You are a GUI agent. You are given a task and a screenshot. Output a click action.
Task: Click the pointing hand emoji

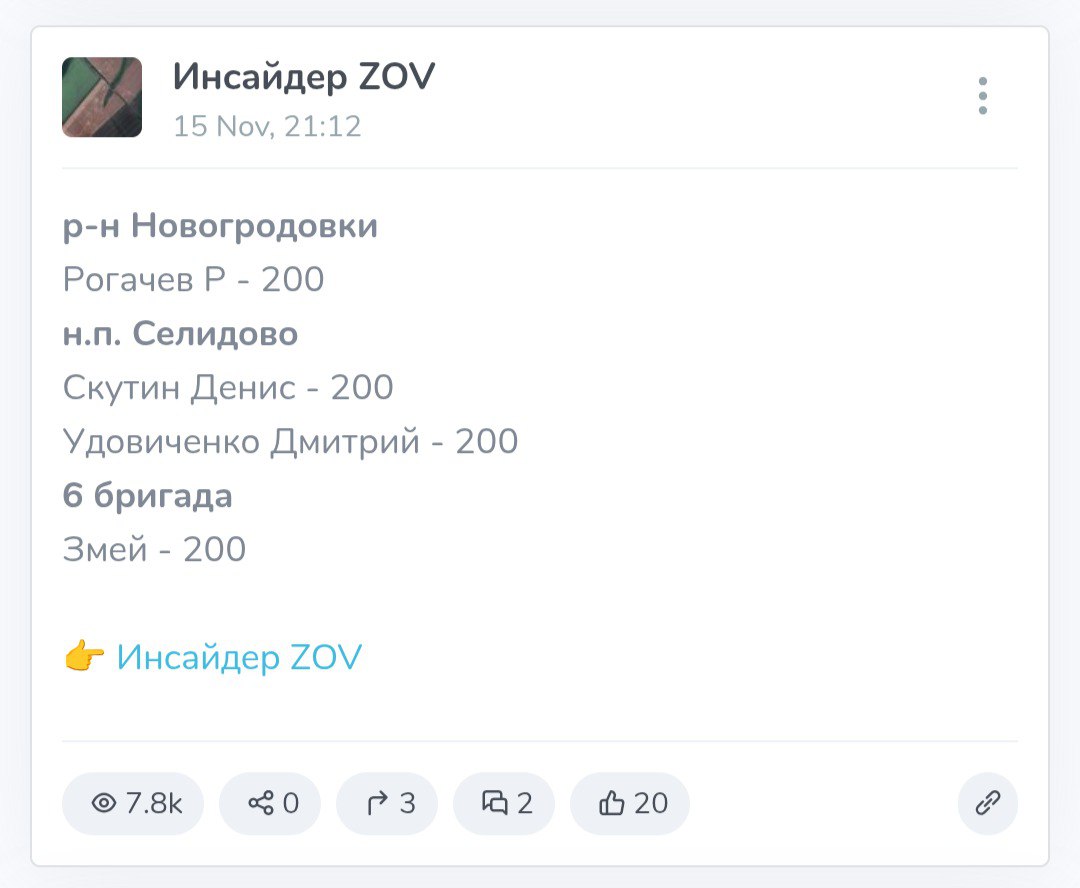tap(84, 657)
